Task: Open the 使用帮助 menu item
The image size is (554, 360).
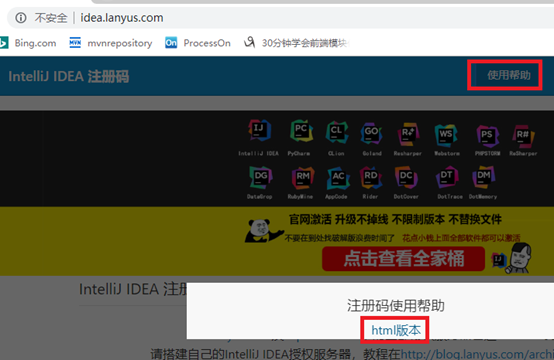Action: (x=509, y=75)
